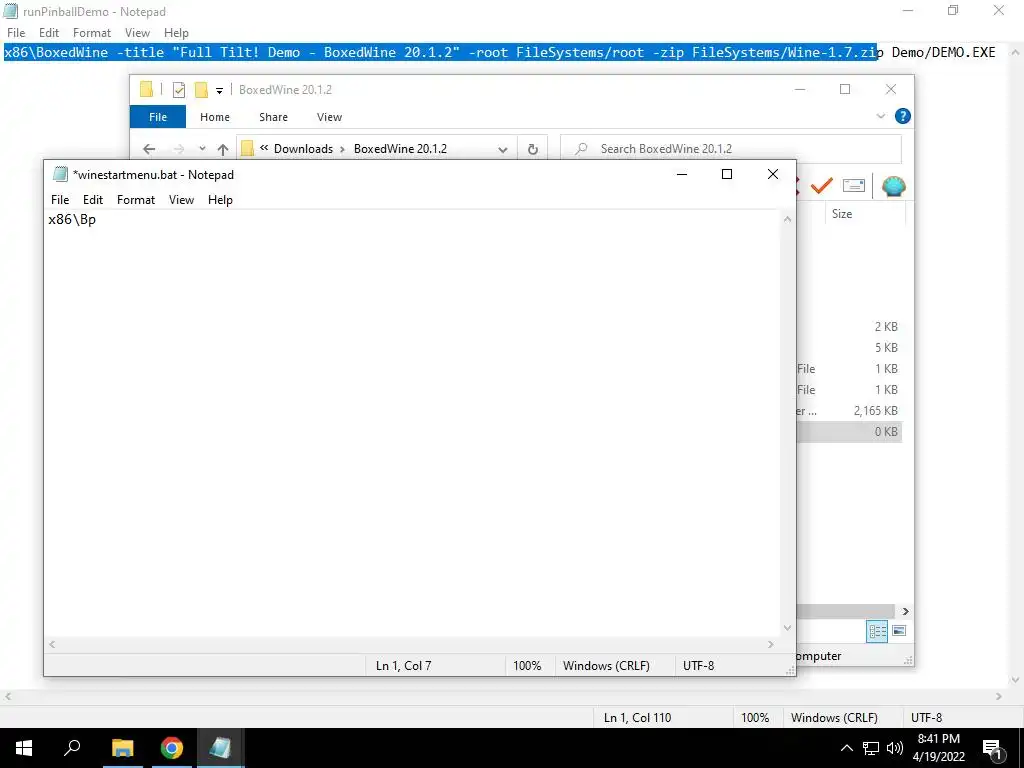Show hidden system tray icons
Image resolution: width=1024 pixels, height=768 pixels.
(x=846, y=748)
